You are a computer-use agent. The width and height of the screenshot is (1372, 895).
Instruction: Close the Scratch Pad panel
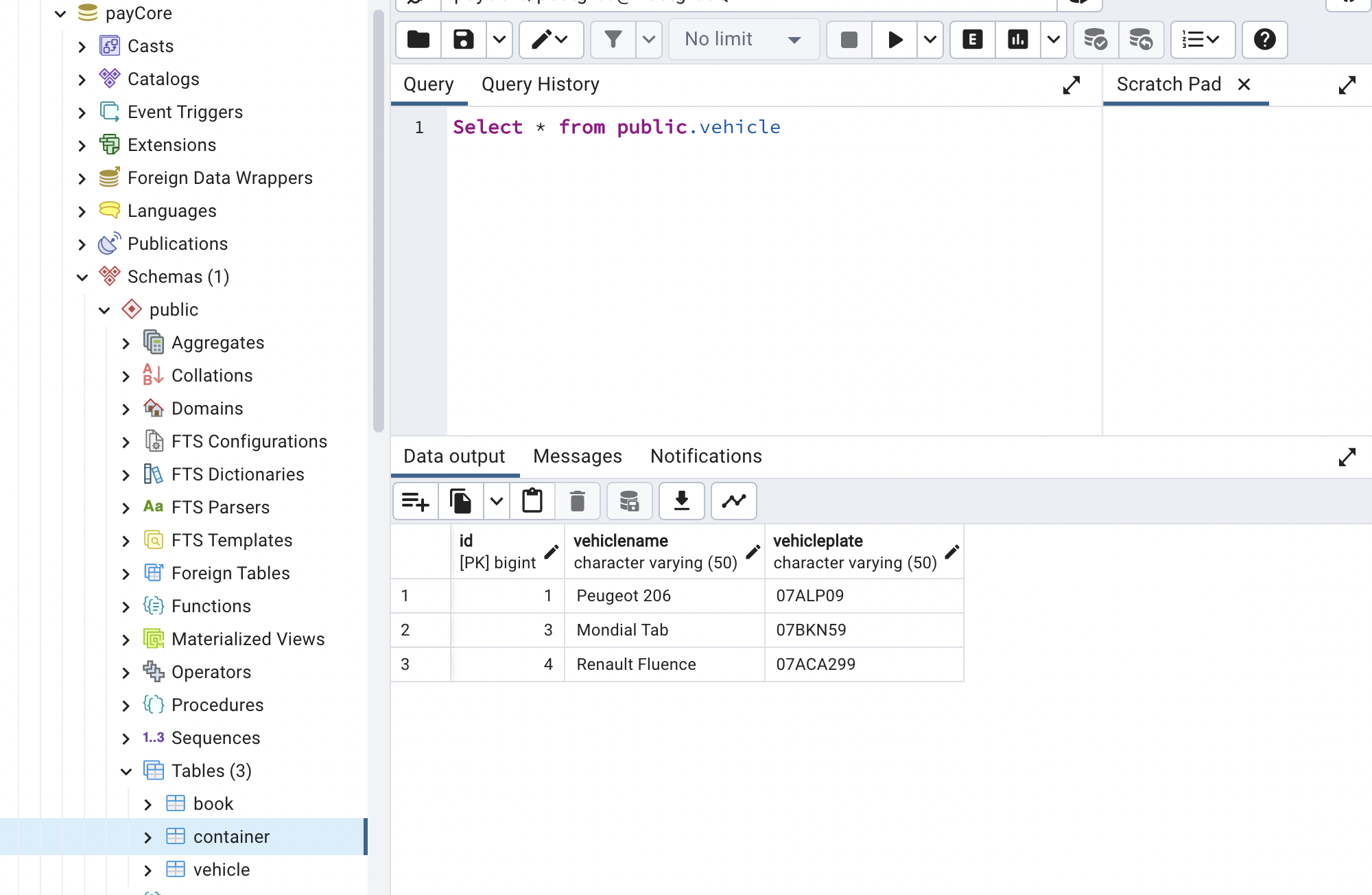(x=1244, y=84)
